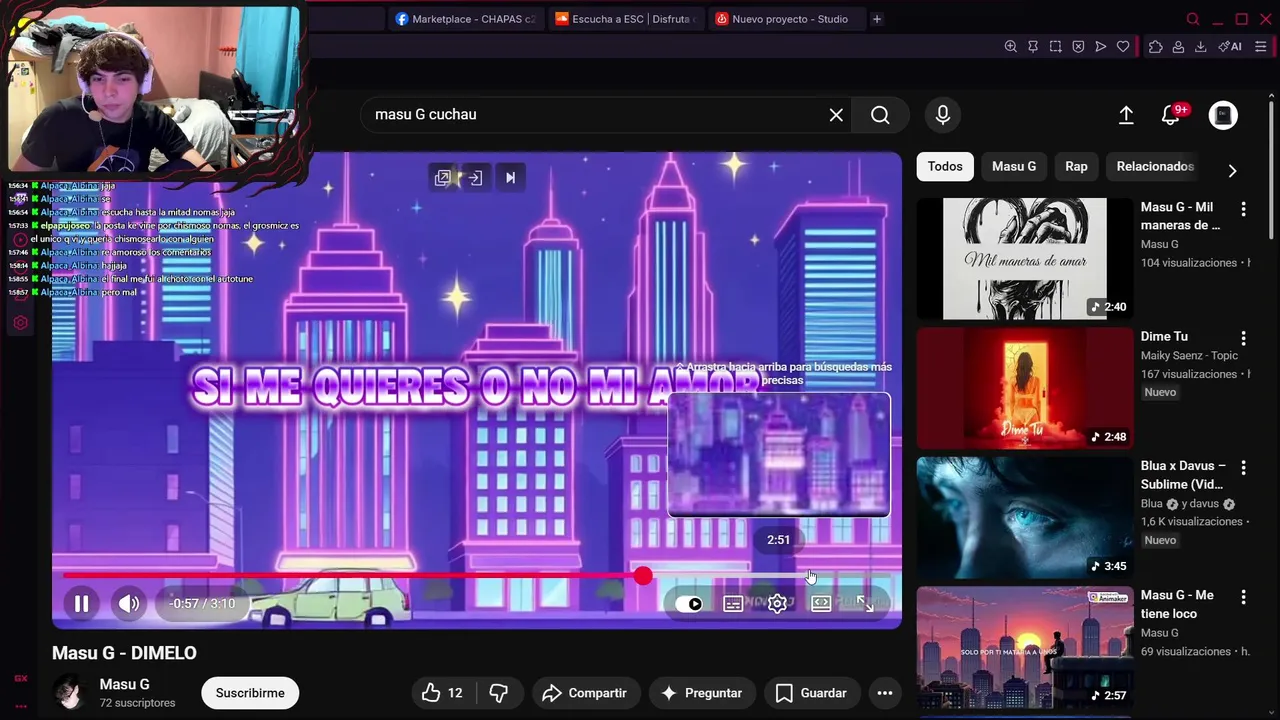The image size is (1280, 720).
Task: Open player settings gear
Action: [x=777, y=604]
